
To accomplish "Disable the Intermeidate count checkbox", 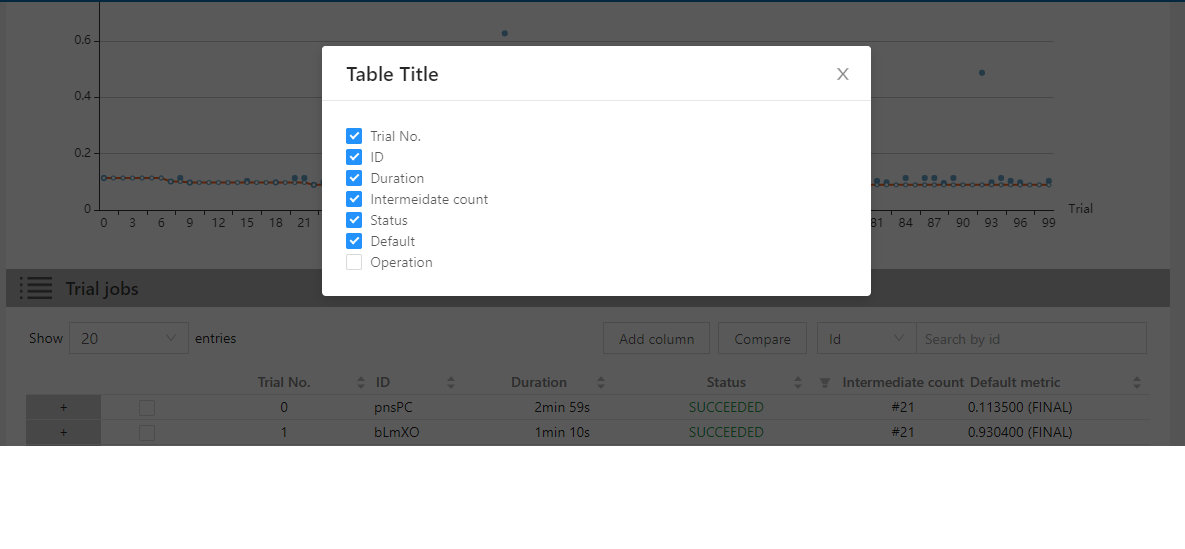I will click(x=354, y=199).
